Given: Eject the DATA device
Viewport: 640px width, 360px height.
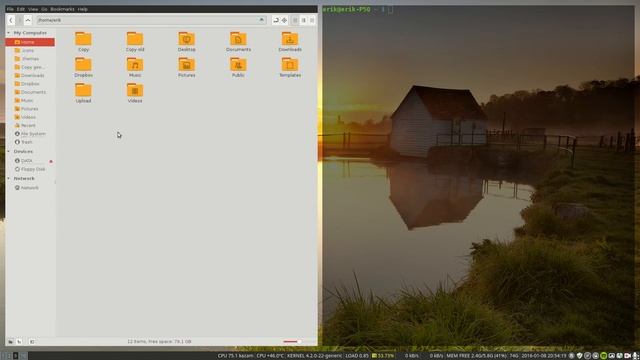Looking at the screenshot, I should coord(51,161).
